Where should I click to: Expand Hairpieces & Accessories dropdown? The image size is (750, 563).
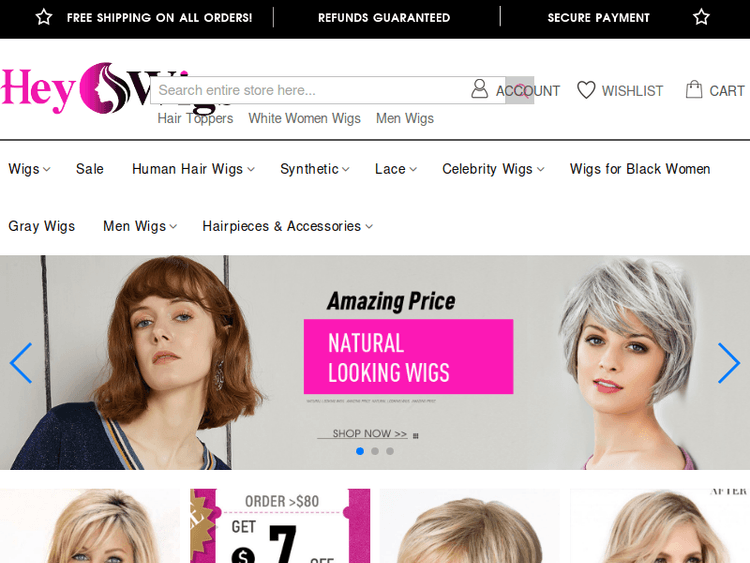click(287, 226)
